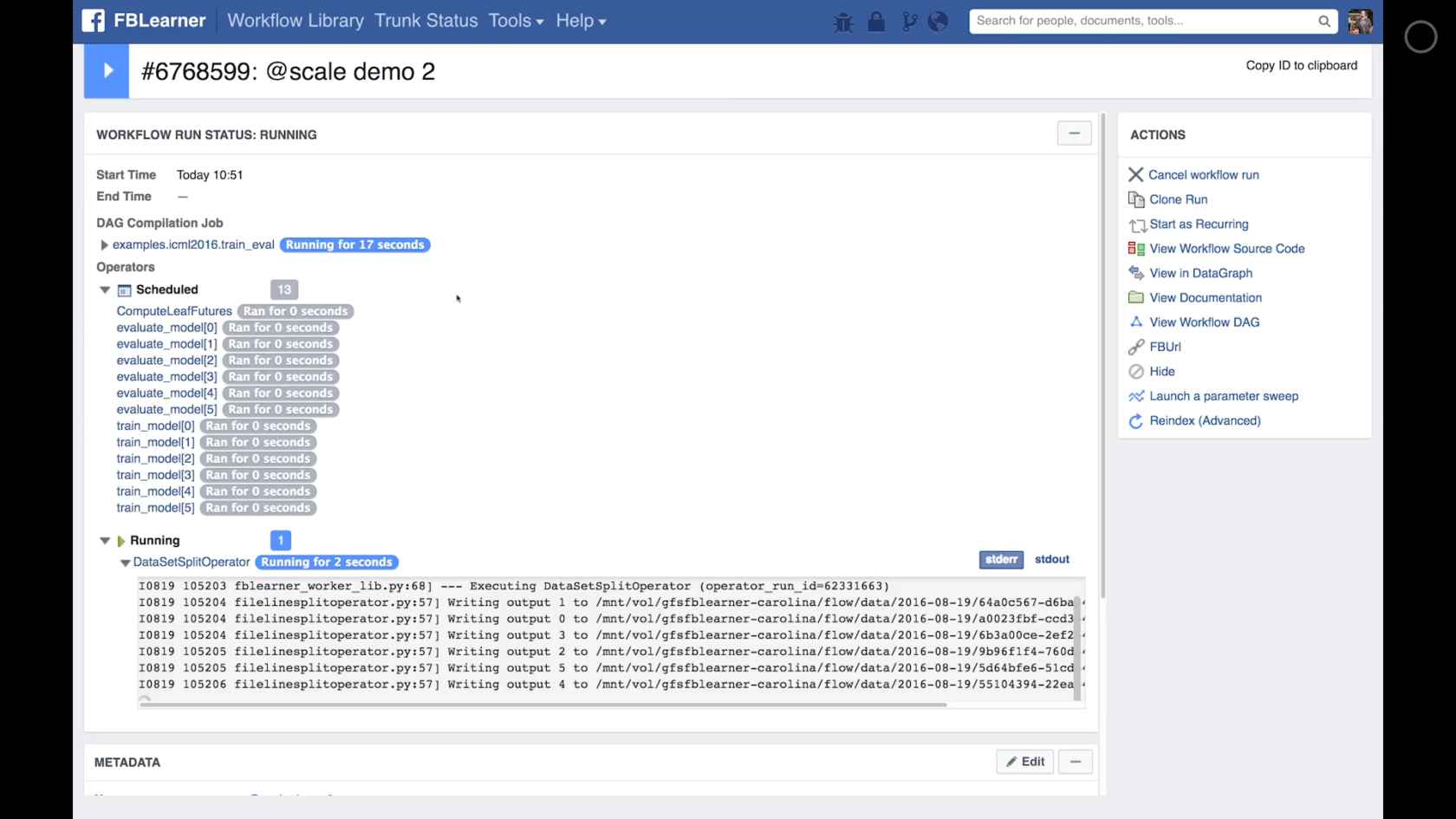Screen dimensions: 1456x819
Task: Collapse the Running operators section
Action: 105,540
